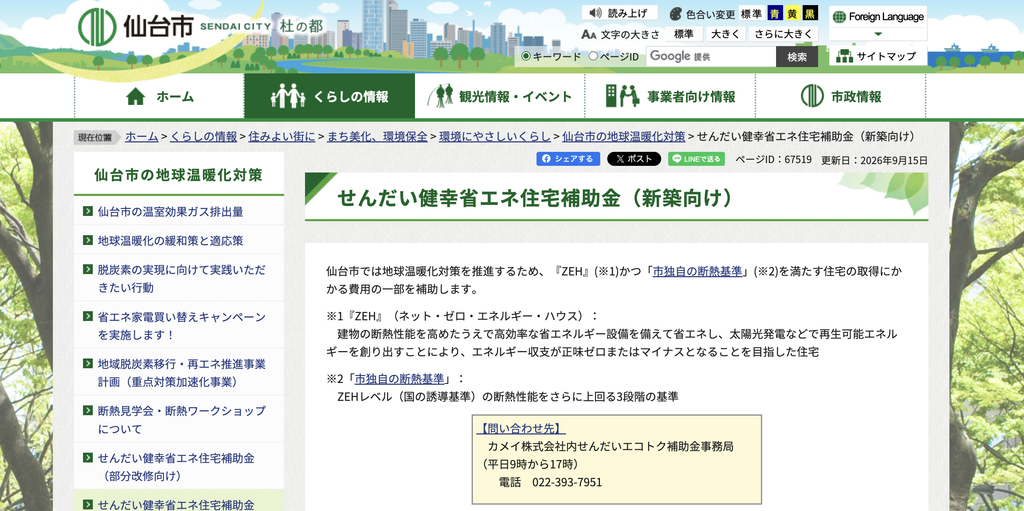
Task: Open the サイトマップ link
Action: pyautogui.click(x=878, y=56)
